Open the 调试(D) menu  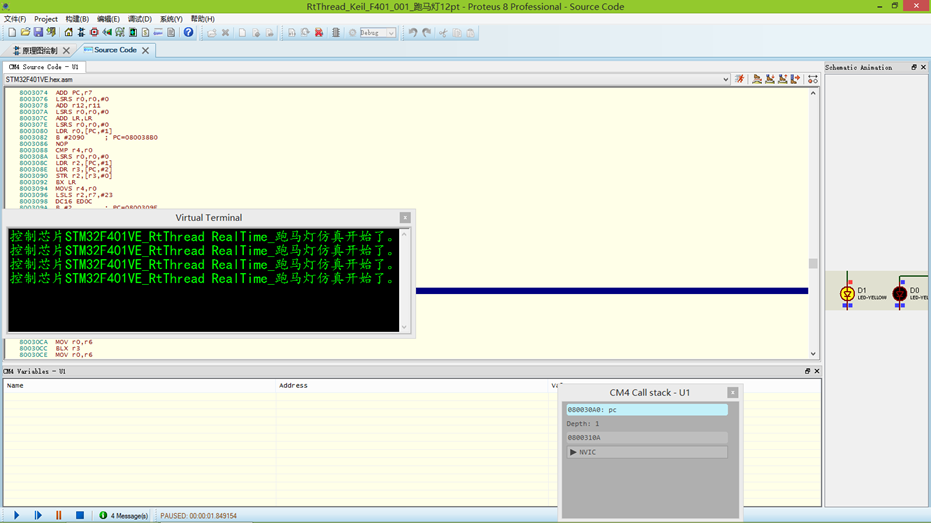coord(140,19)
